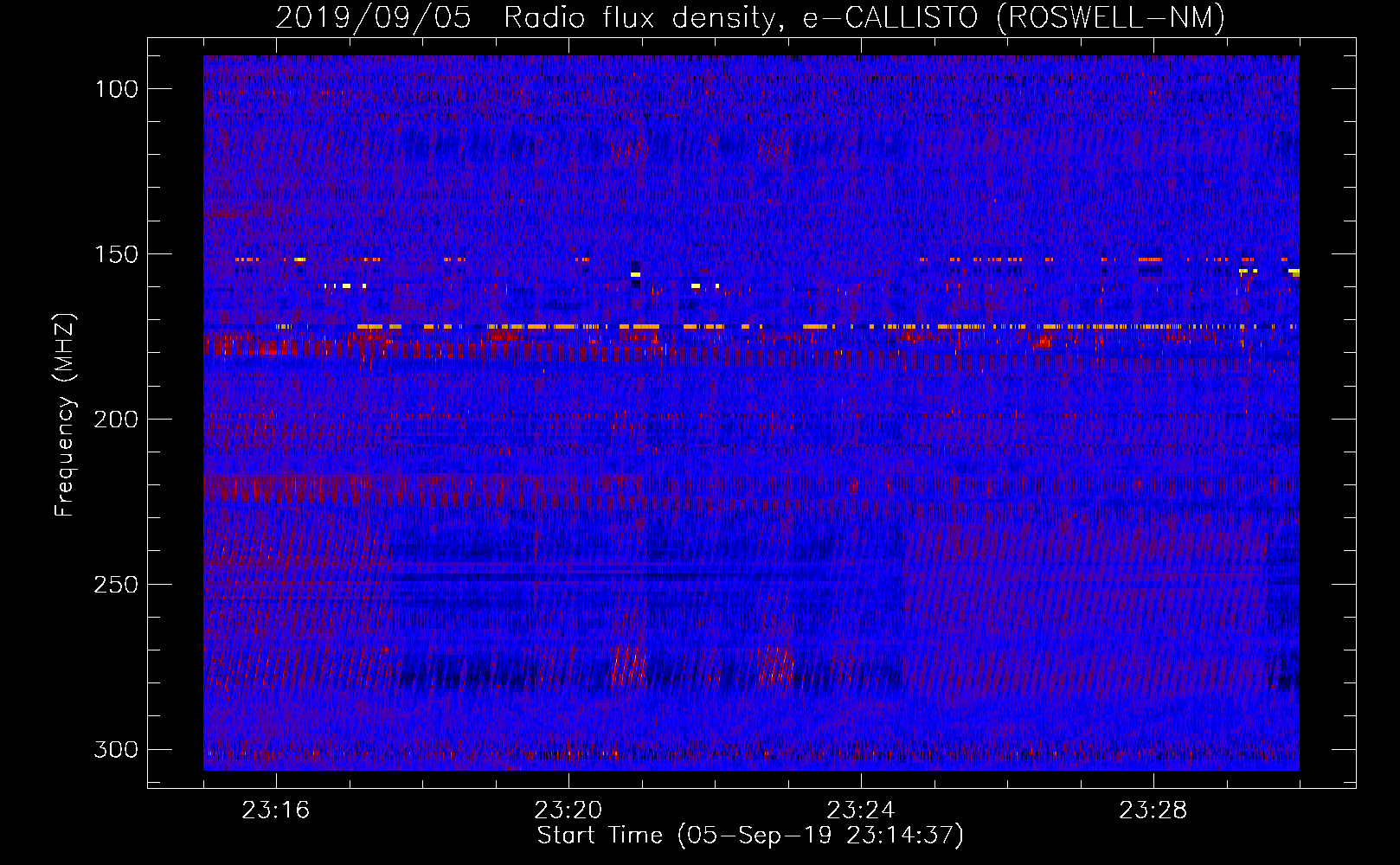The width and height of the screenshot is (1400, 865).
Task: Click the 23:28 time tick label
Action: (x=1153, y=811)
